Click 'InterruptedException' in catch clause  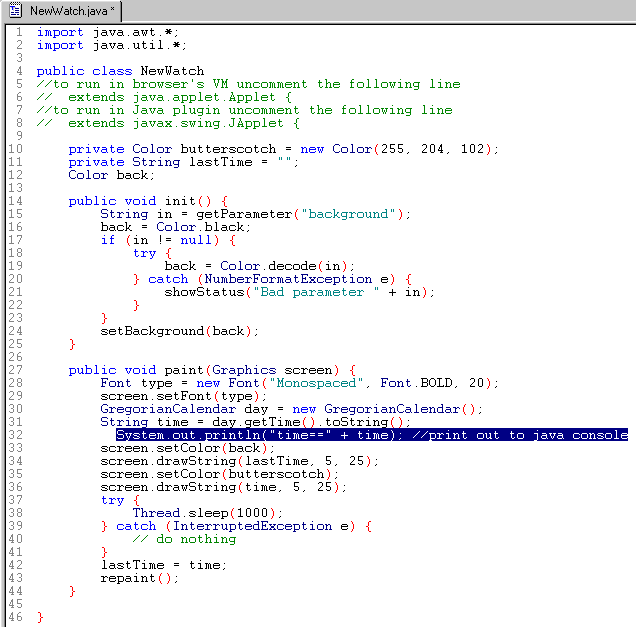point(252,526)
